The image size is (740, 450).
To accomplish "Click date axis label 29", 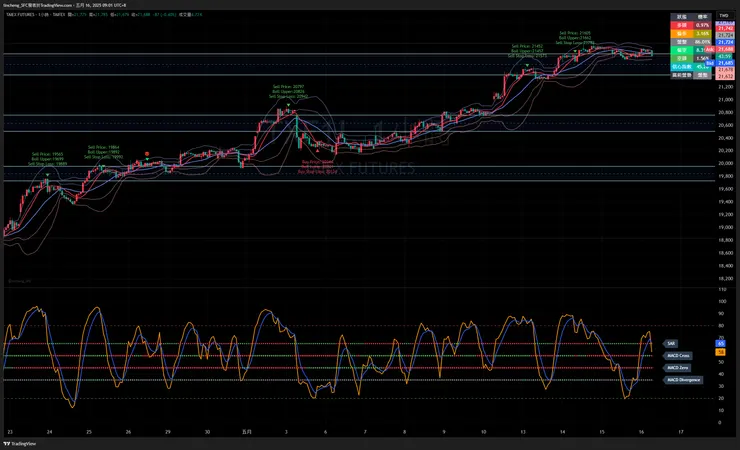I will (x=168, y=432).
